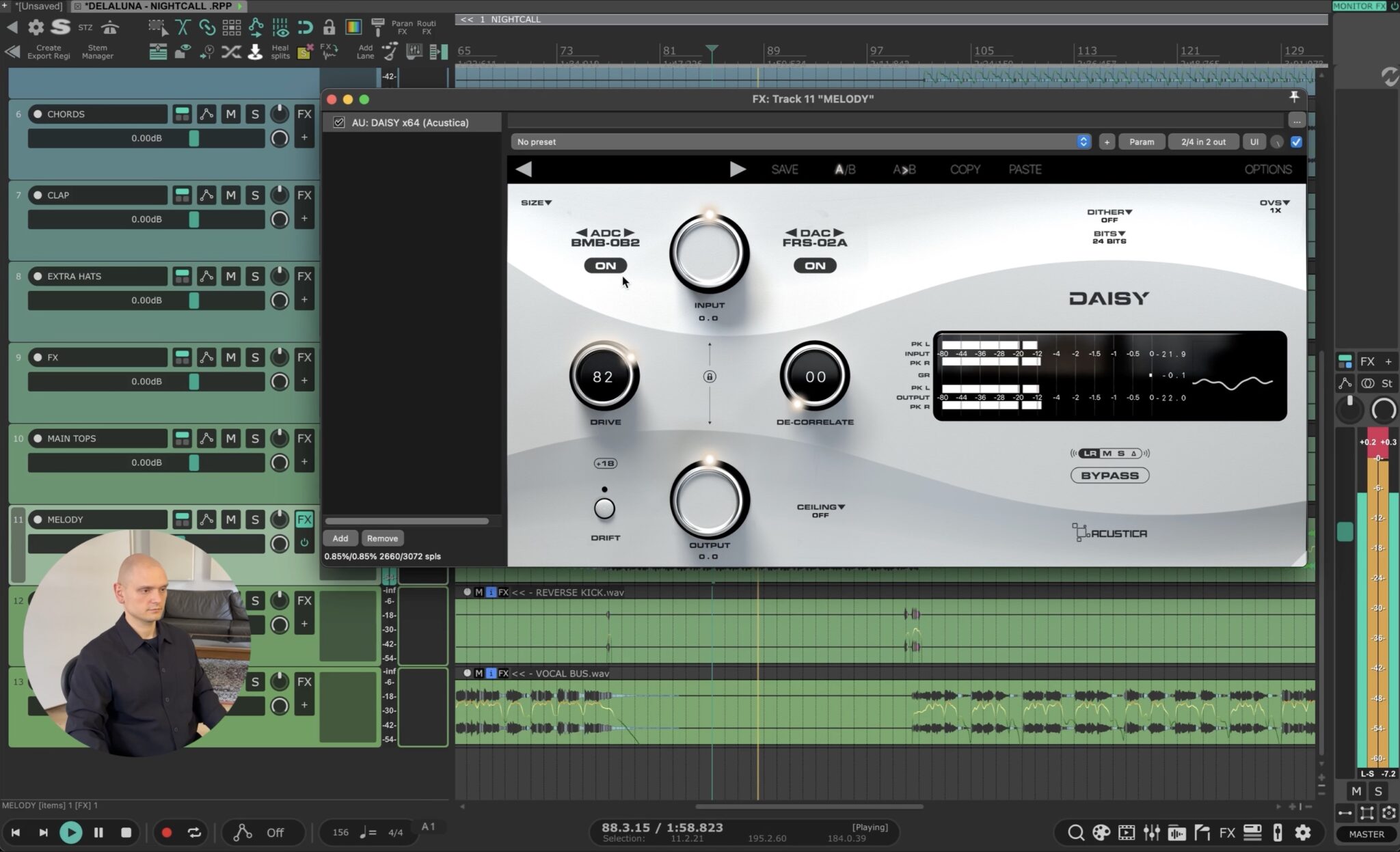
Task: Pin the FX window with the pushpin
Action: (x=1293, y=98)
